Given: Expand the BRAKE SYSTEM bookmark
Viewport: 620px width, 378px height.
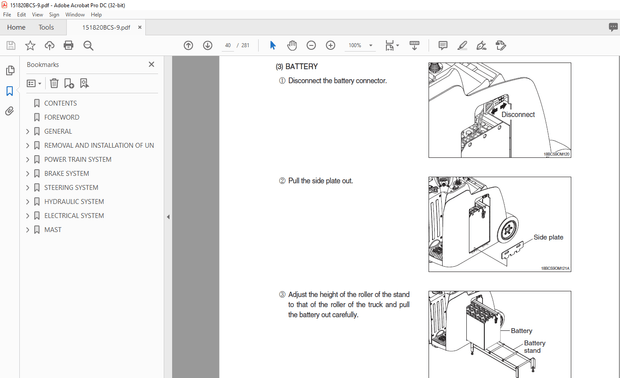Looking at the screenshot, I should (27, 174).
